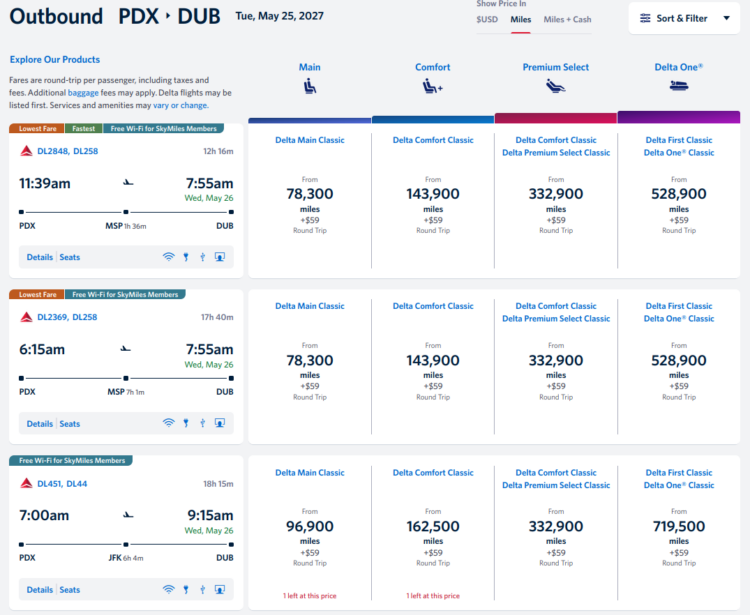Click the power outlet icon for flight DL451

point(186,589)
